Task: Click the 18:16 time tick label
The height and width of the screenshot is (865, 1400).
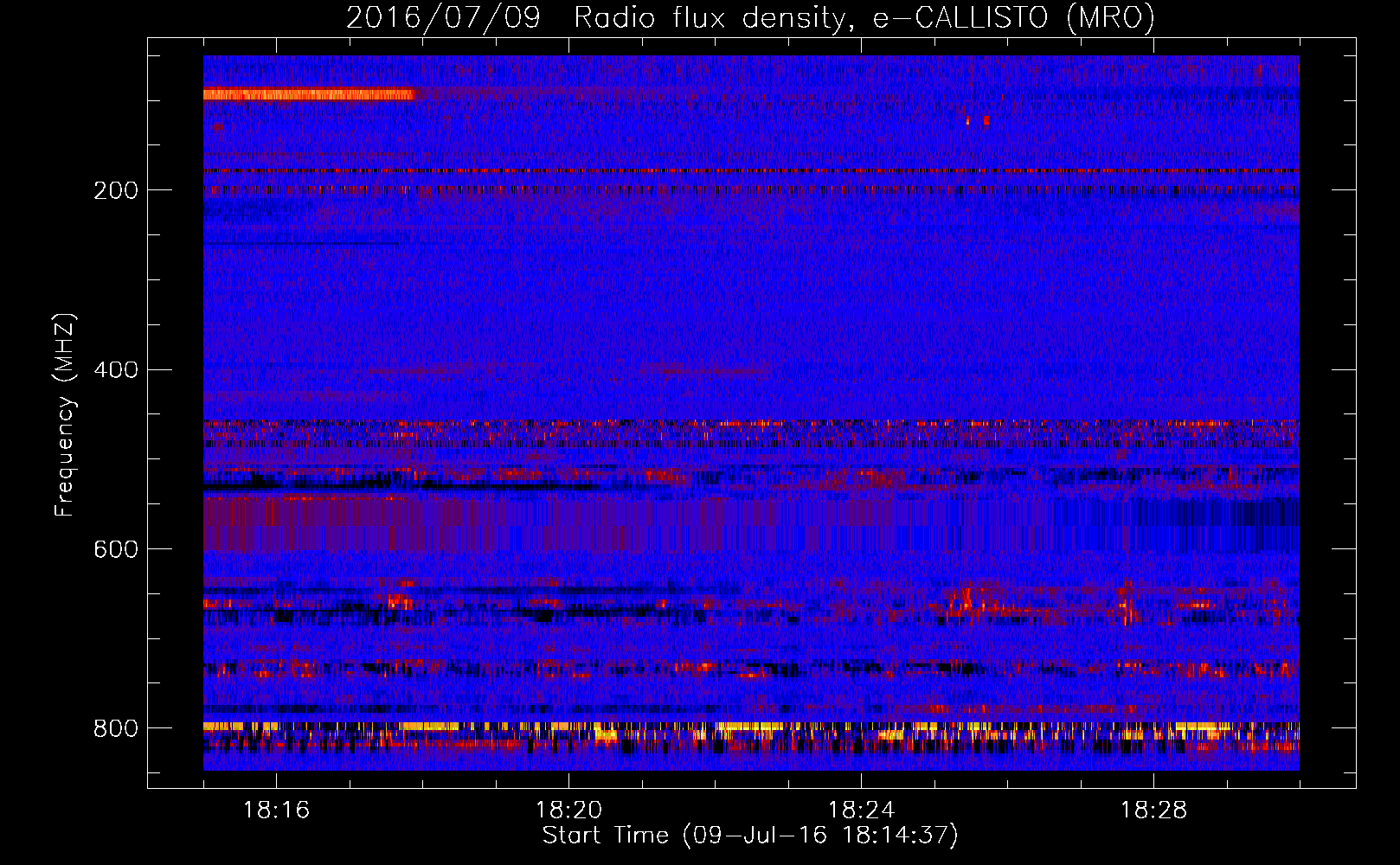Action: pos(276,811)
